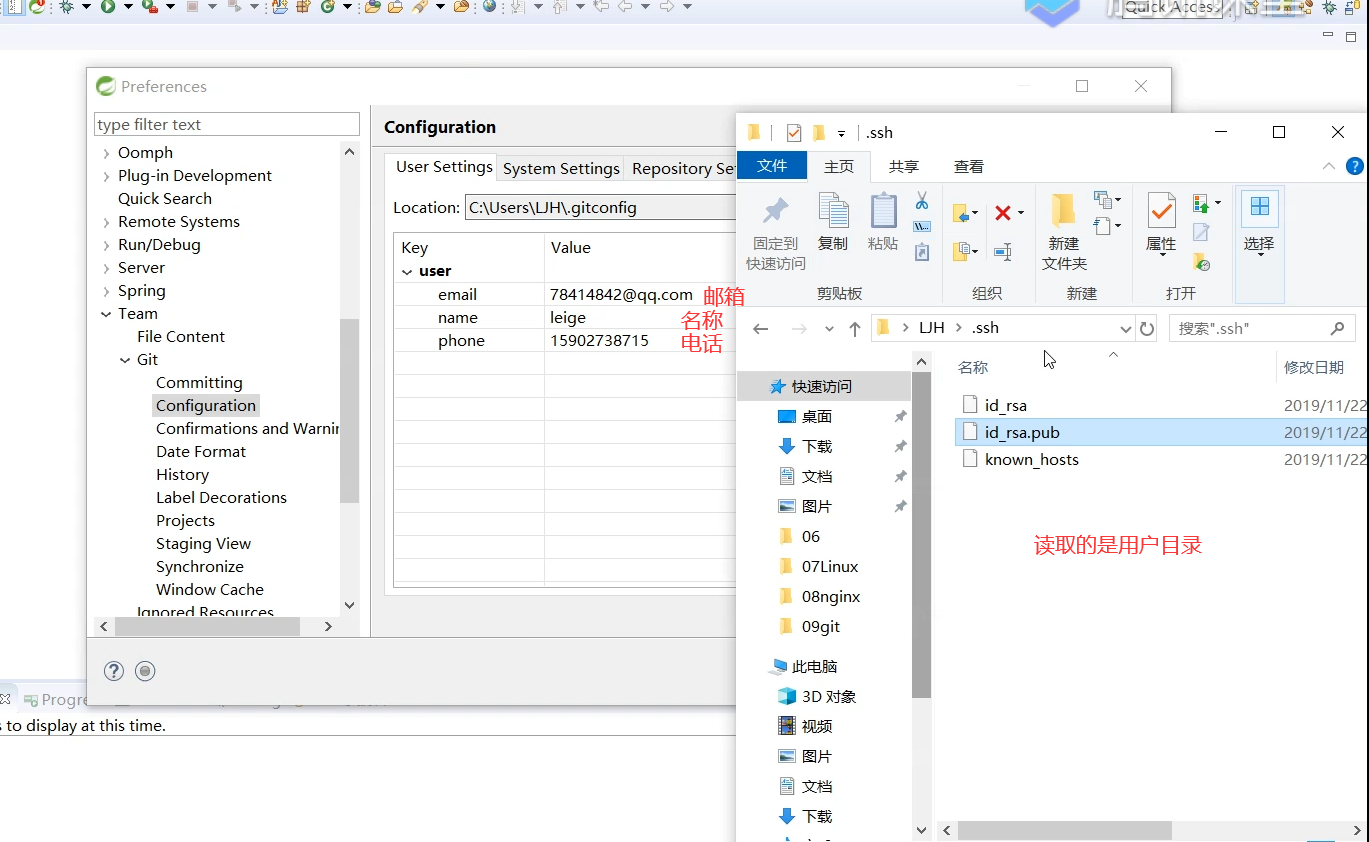Click the Paste (粘贴) ribbon icon

(883, 210)
